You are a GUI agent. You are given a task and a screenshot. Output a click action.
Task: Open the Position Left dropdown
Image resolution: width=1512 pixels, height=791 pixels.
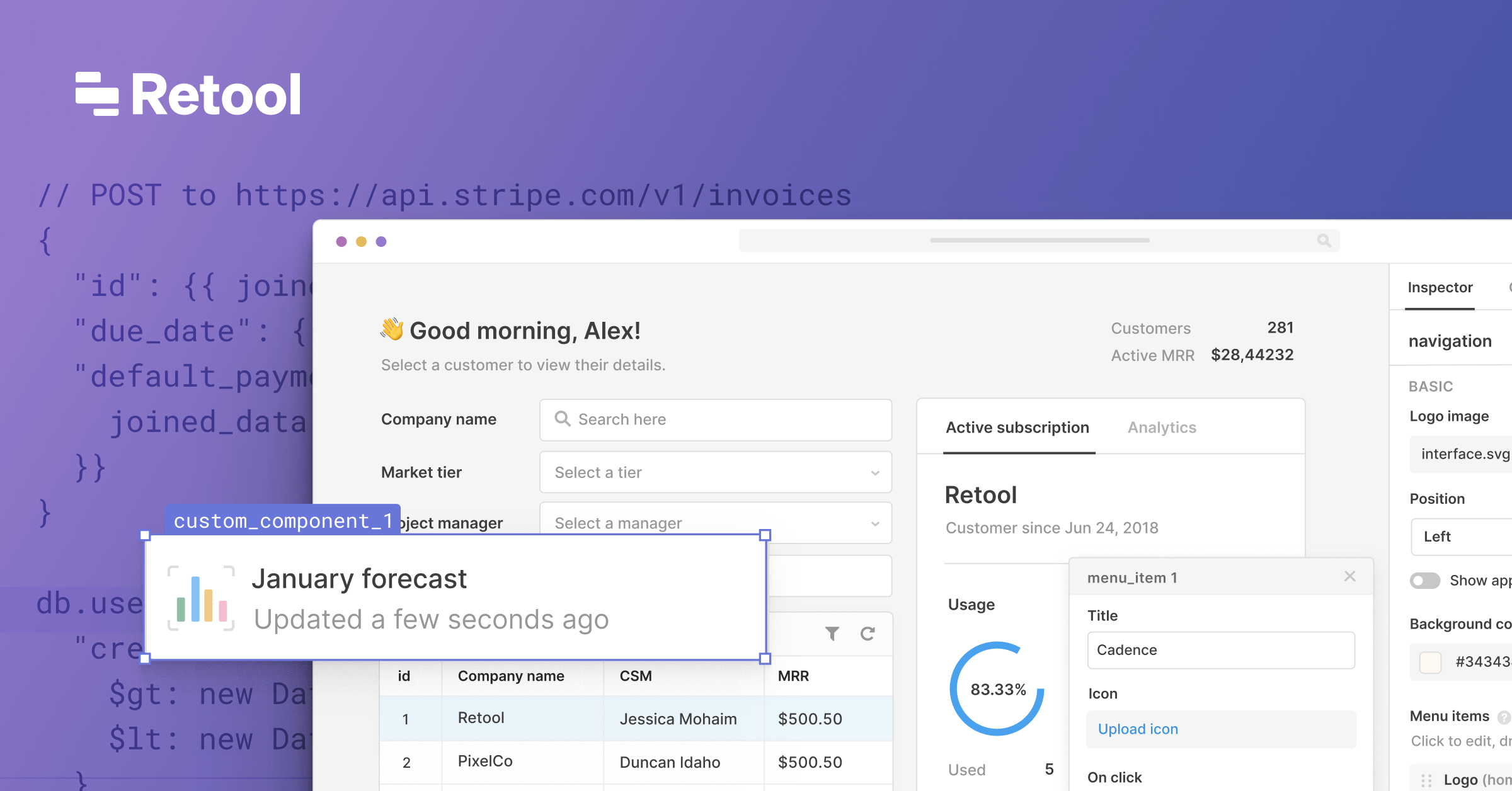[1462, 537]
